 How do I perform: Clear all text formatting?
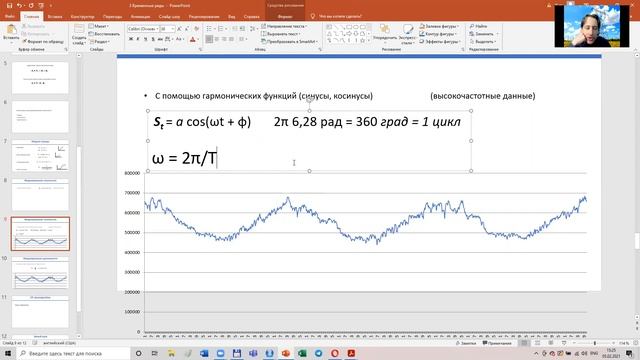click(197, 29)
